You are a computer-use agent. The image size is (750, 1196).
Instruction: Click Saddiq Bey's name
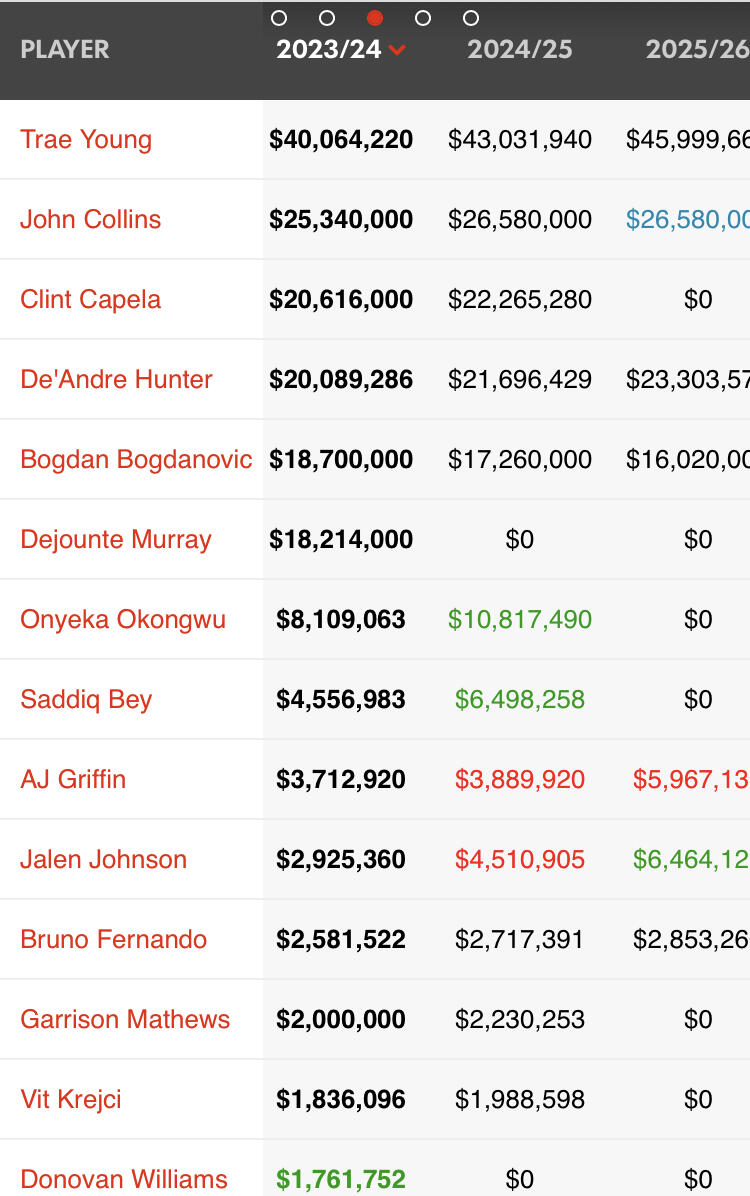86,699
